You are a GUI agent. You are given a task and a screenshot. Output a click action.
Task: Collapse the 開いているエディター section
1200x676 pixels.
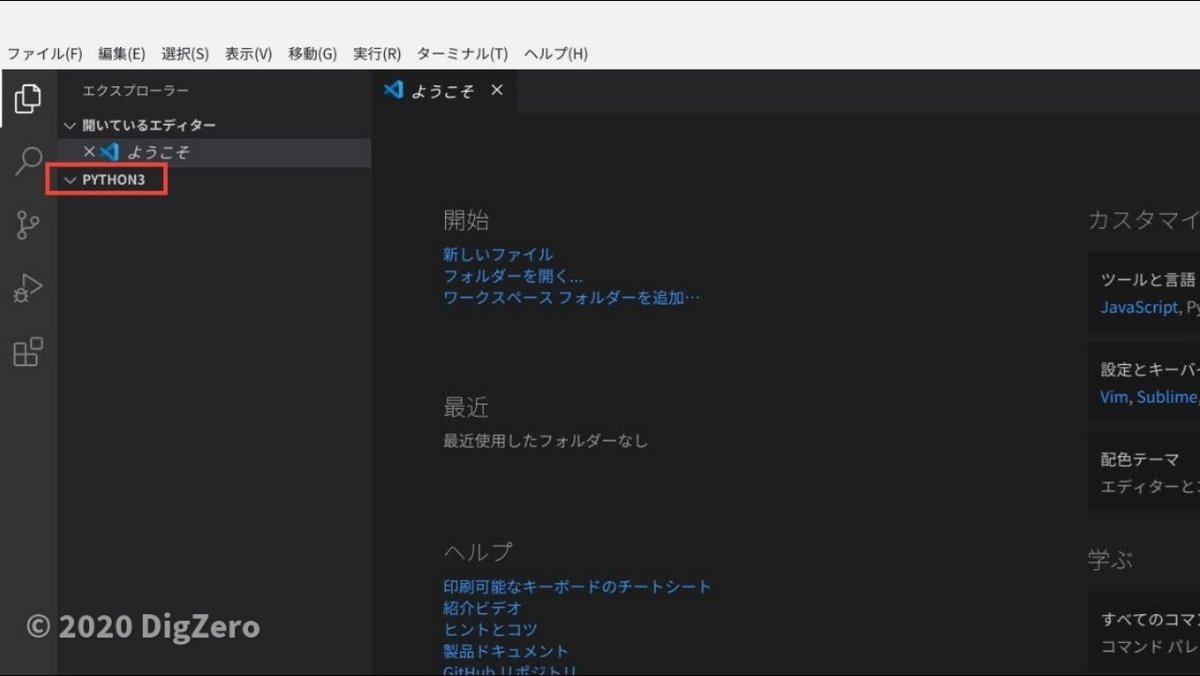[x=69, y=124]
